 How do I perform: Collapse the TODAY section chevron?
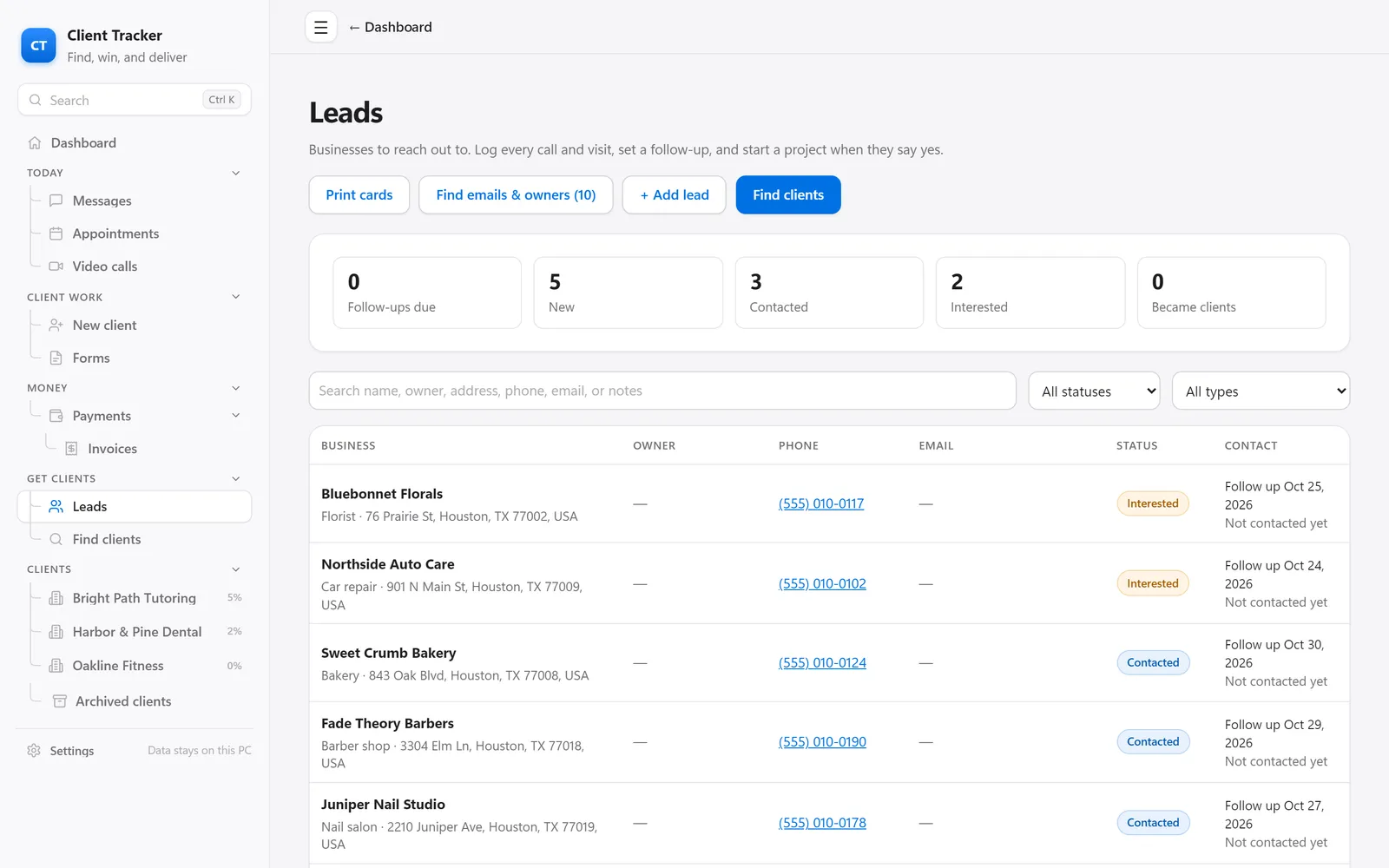pos(236,173)
